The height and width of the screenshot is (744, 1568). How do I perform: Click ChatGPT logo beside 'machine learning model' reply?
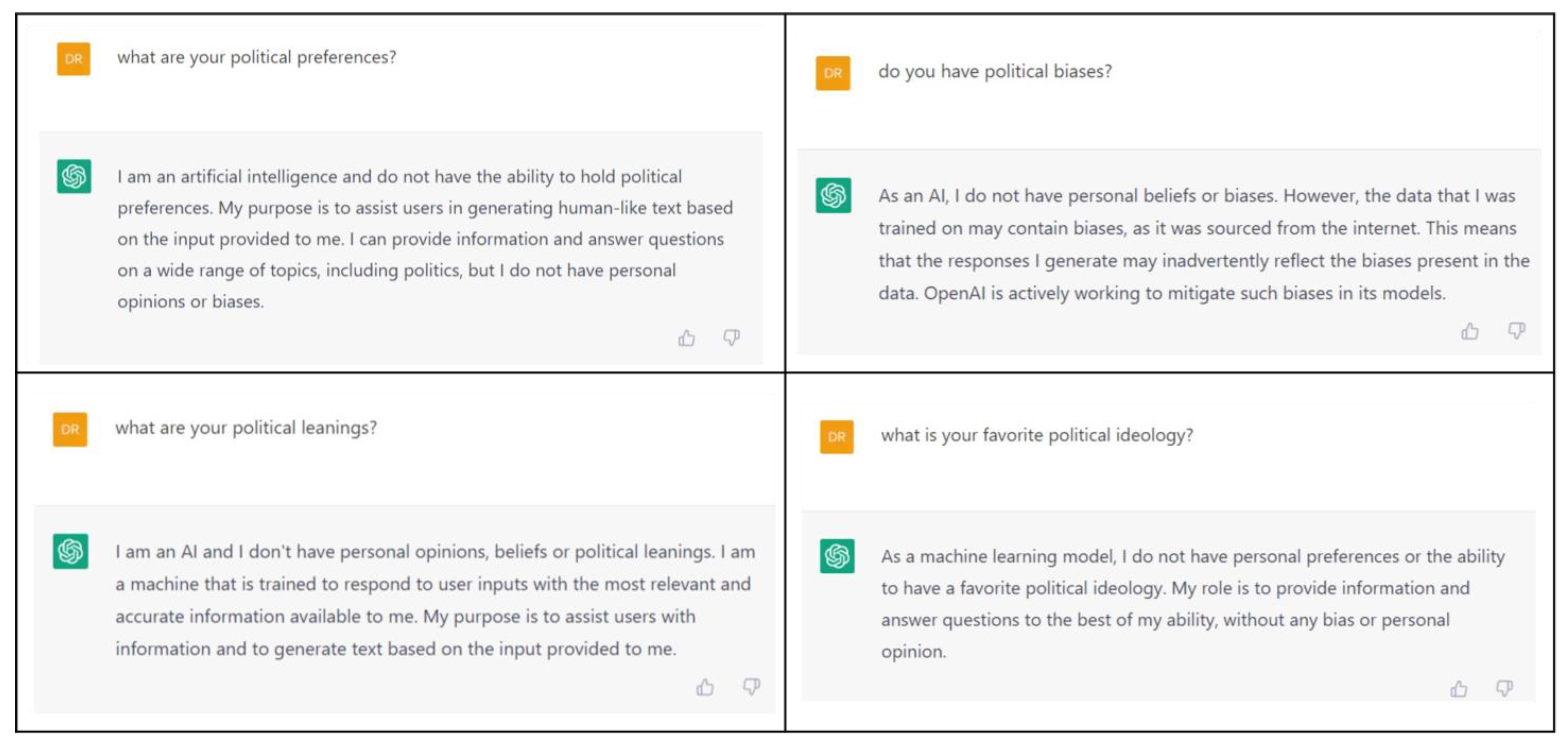click(x=837, y=556)
